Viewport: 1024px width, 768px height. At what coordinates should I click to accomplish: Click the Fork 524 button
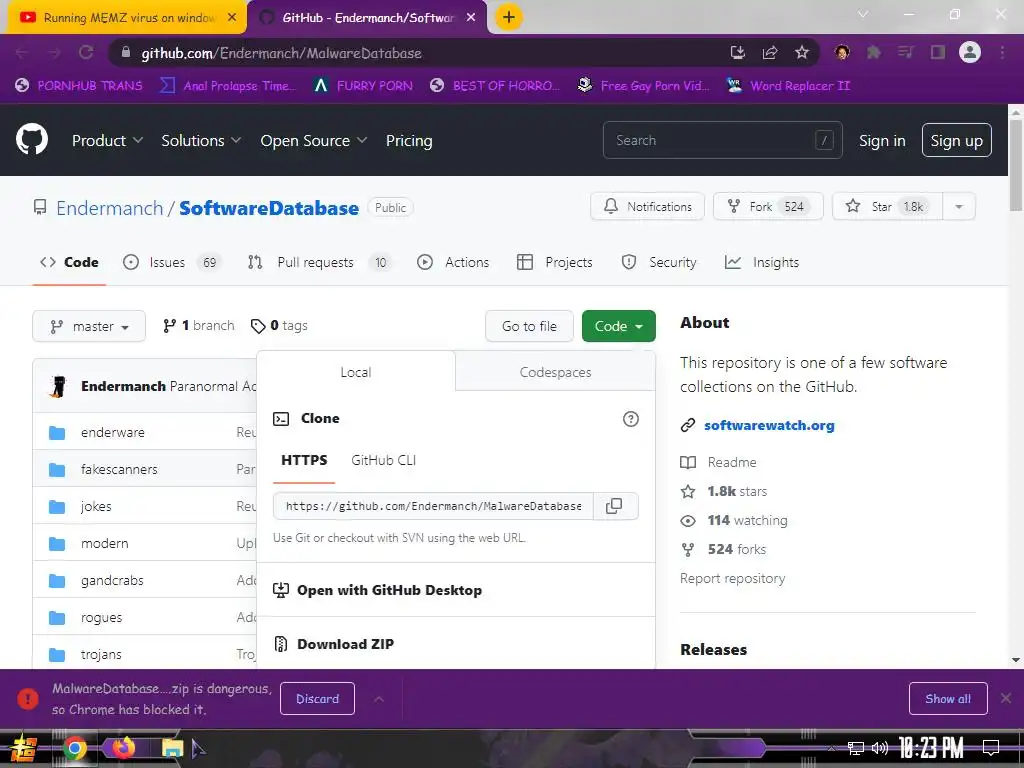point(768,206)
